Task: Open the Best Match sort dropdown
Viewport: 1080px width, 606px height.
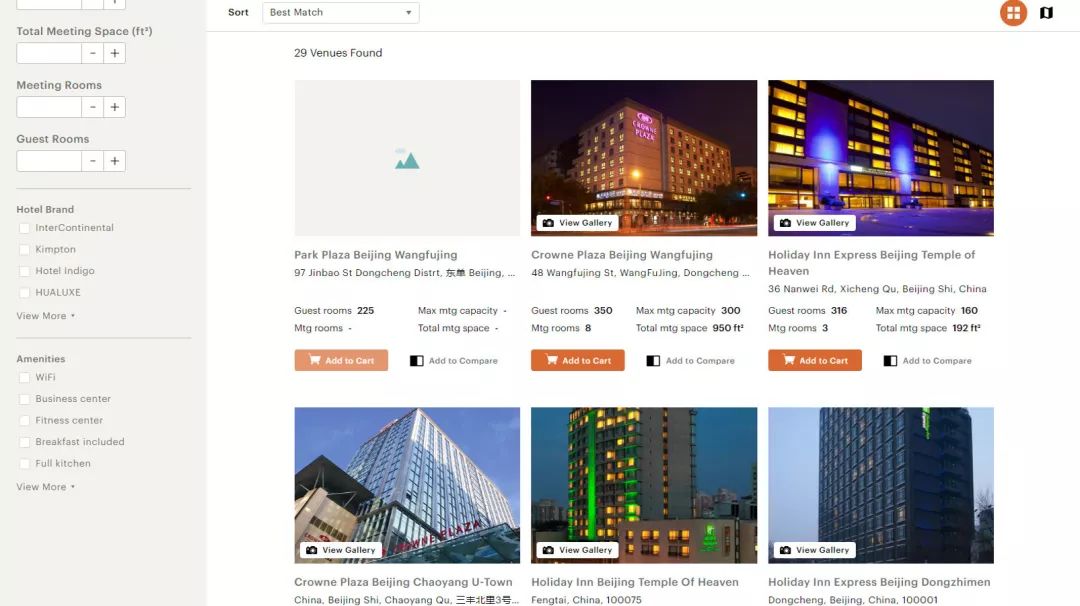Action: 341,12
